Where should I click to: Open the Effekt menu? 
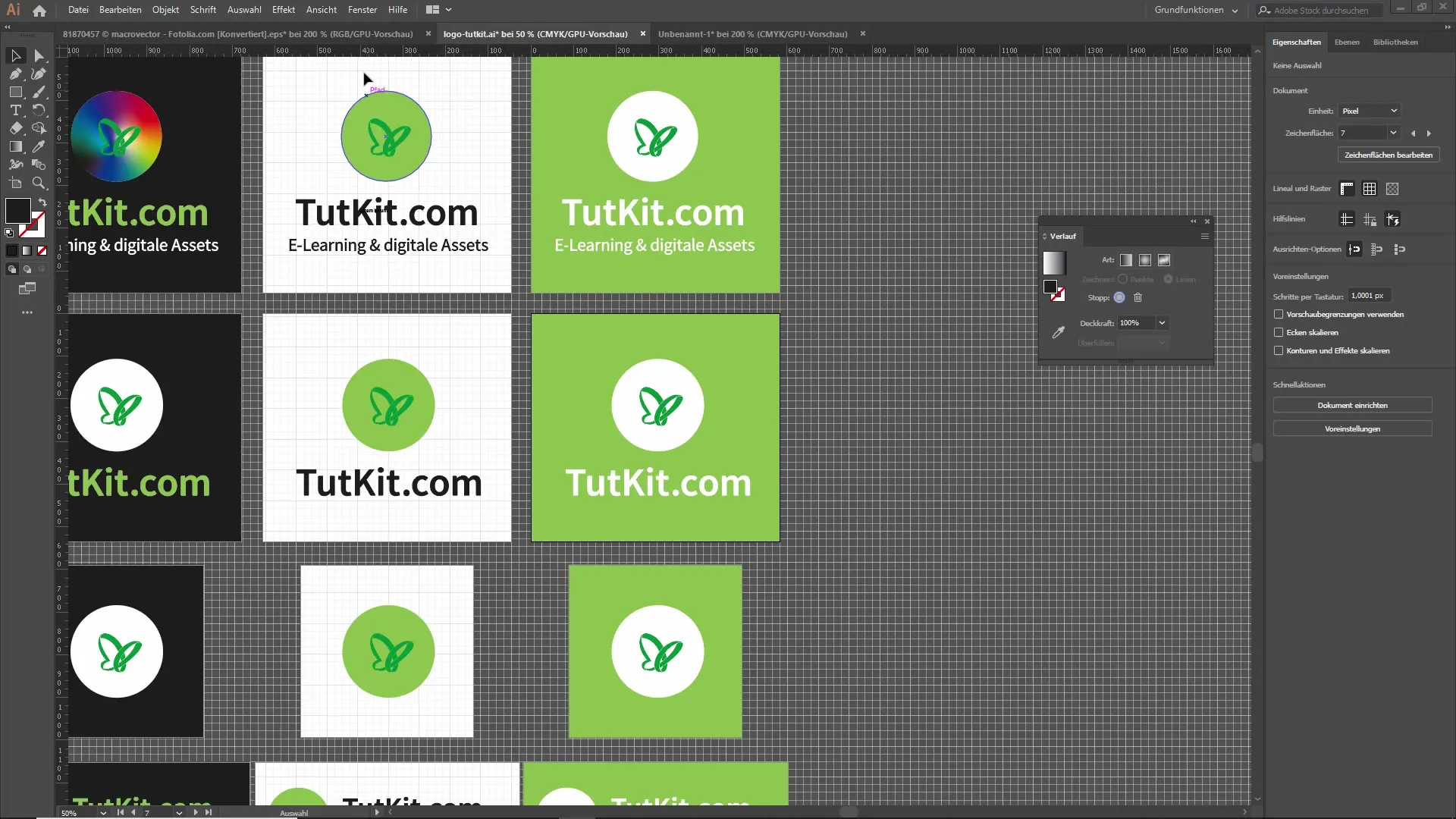tap(284, 10)
